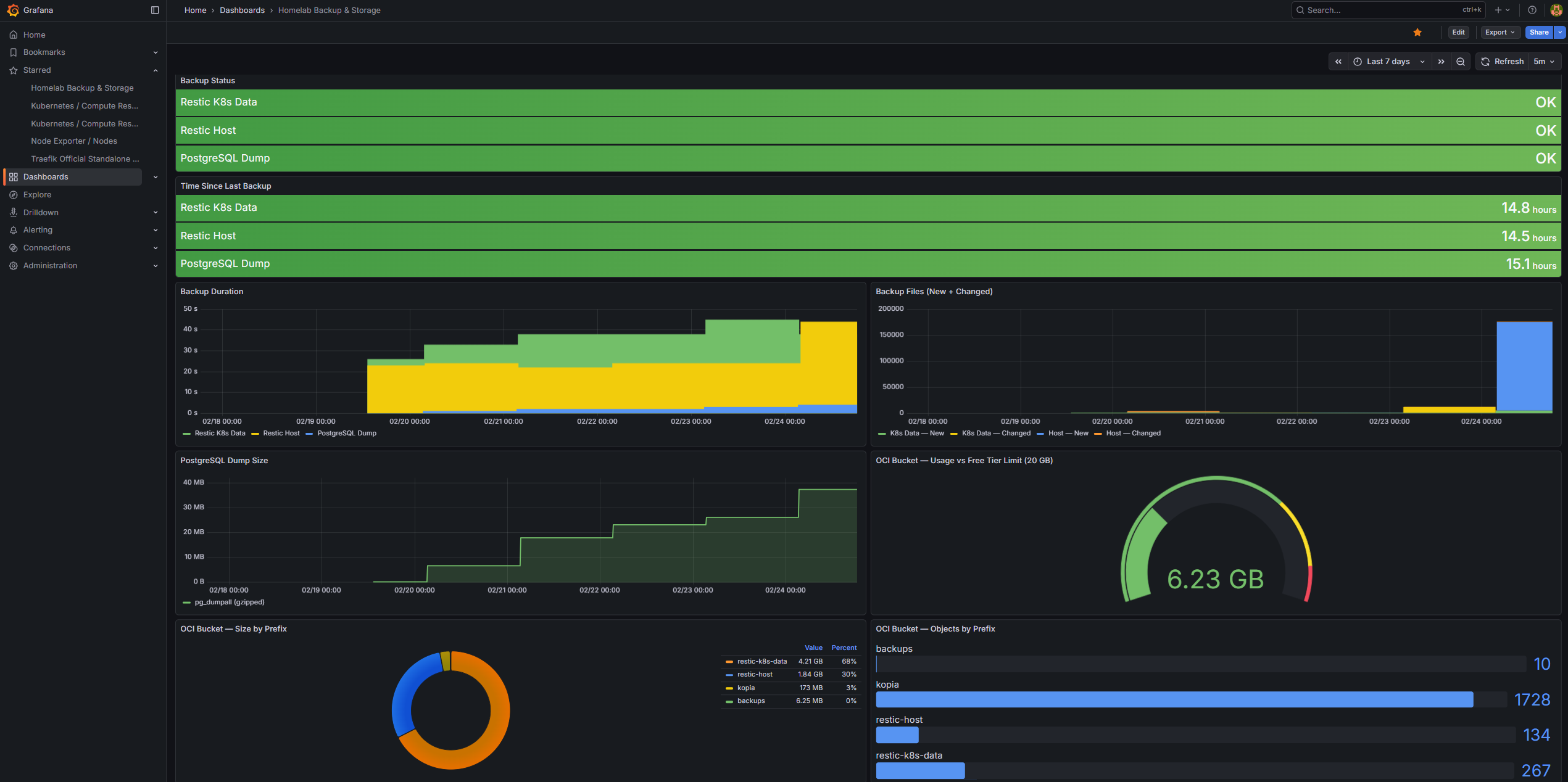Screen dimensions: 1568x782
Task: Navigate to Dashboards breadcrumb
Action: 242,10
